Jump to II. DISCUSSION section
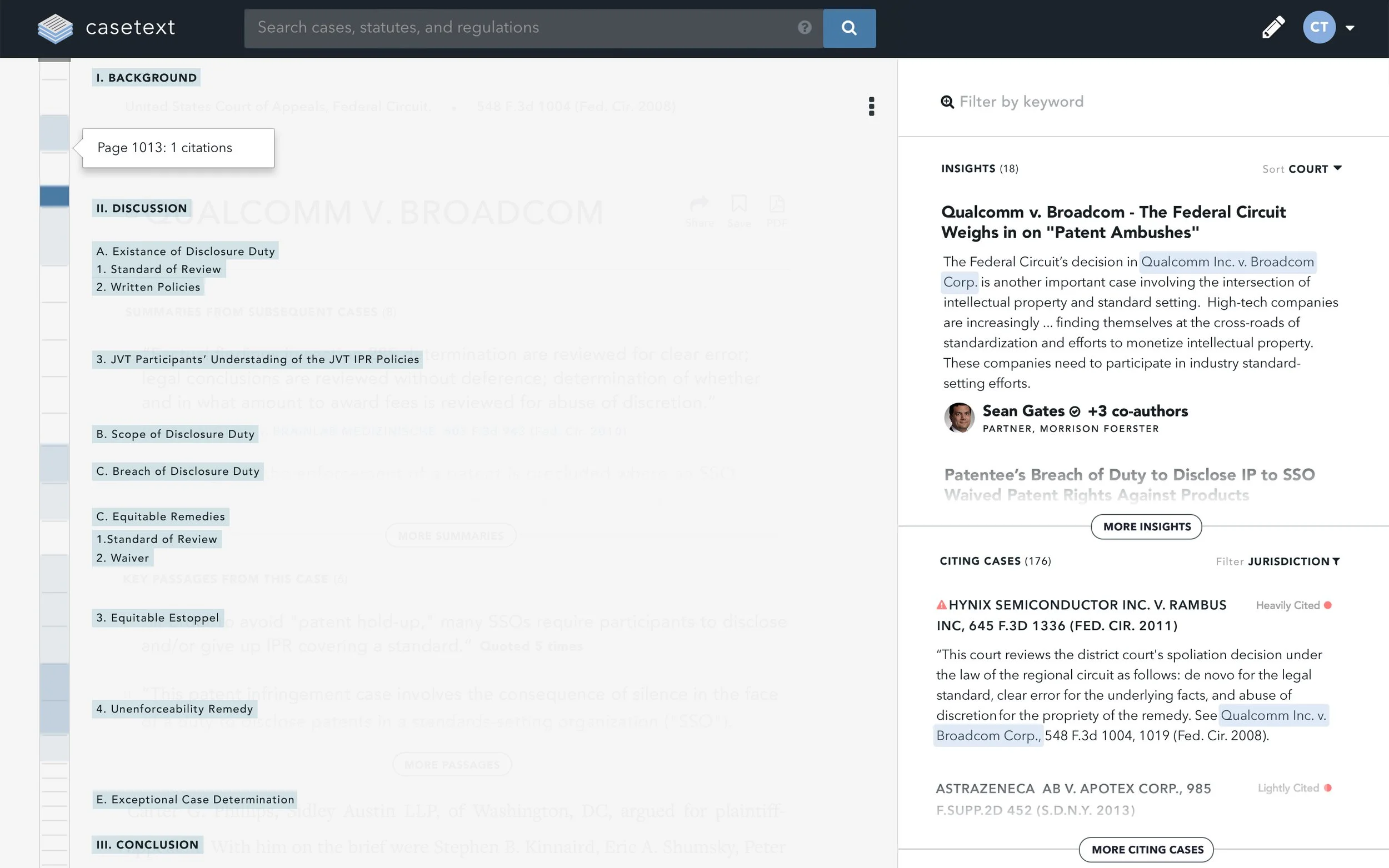Viewport: 1389px width, 868px height. pos(141,208)
